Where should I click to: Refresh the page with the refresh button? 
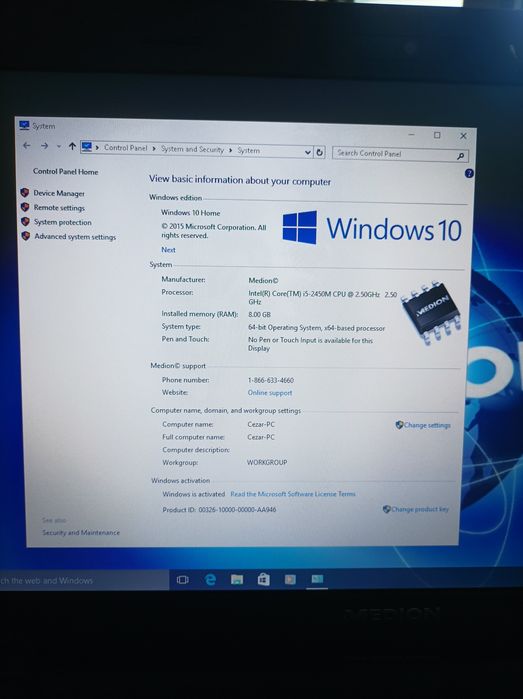click(x=319, y=152)
